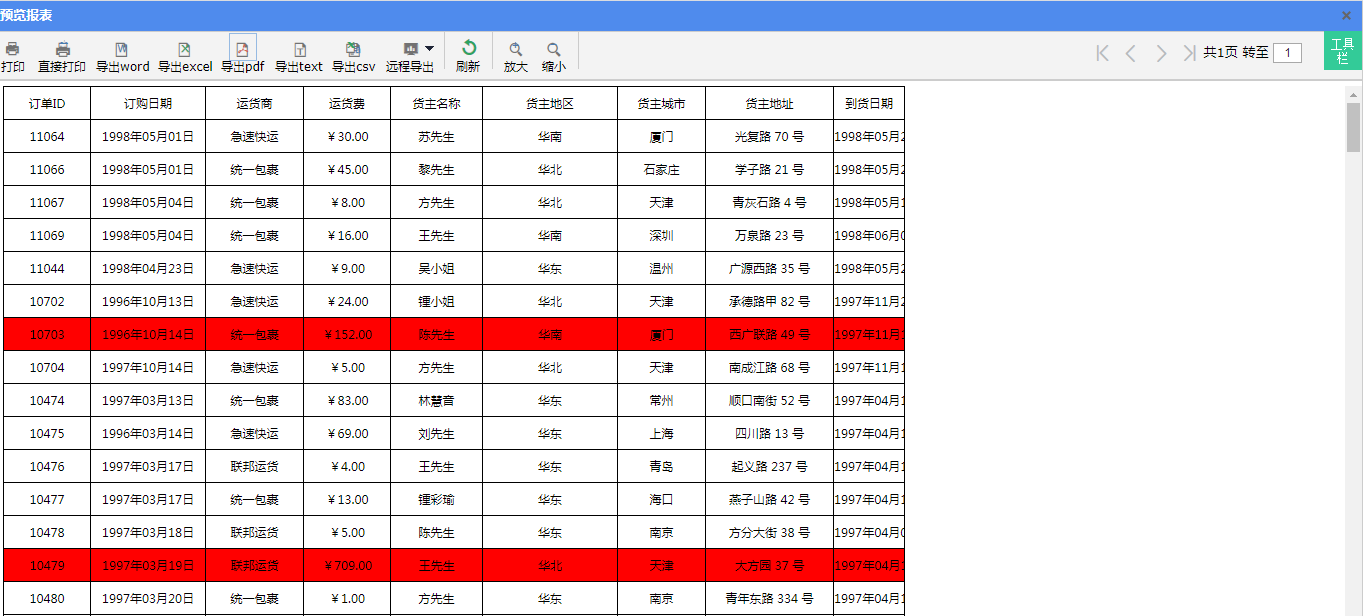Screen dimensions: 1363x616
Task: Export the report with 导出excel
Action: click(184, 50)
